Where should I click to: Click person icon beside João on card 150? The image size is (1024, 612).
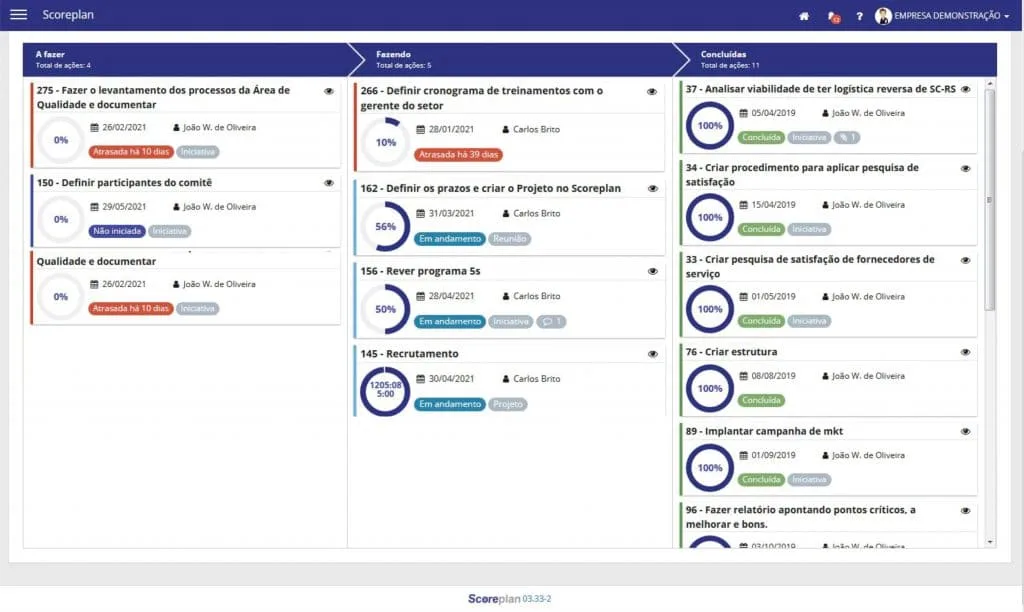pyautogui.click(x=176, y=207)
